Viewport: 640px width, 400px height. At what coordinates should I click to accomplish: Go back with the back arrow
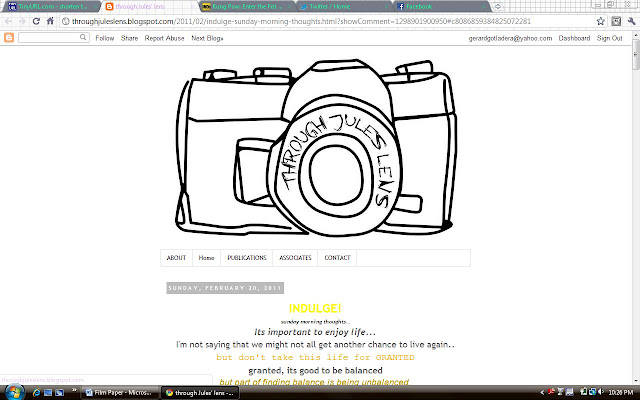point(9,21)
